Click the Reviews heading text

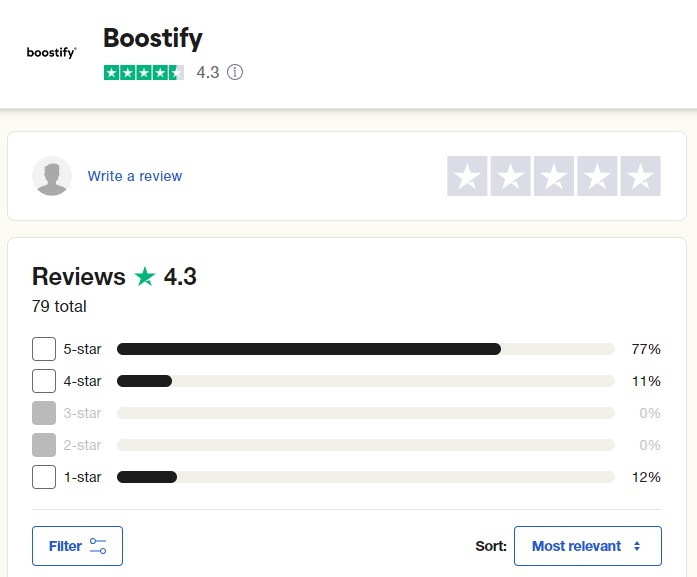[x=79, y=276]
